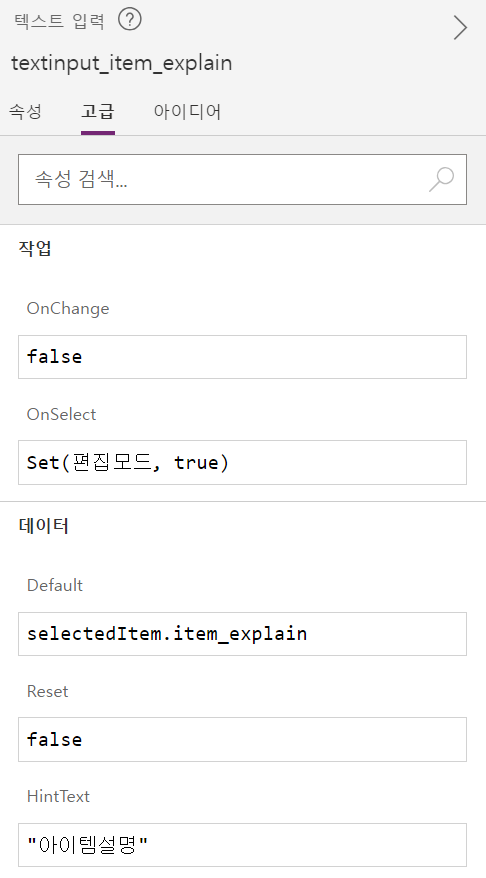Select the 고급 tab

(98, 111)
